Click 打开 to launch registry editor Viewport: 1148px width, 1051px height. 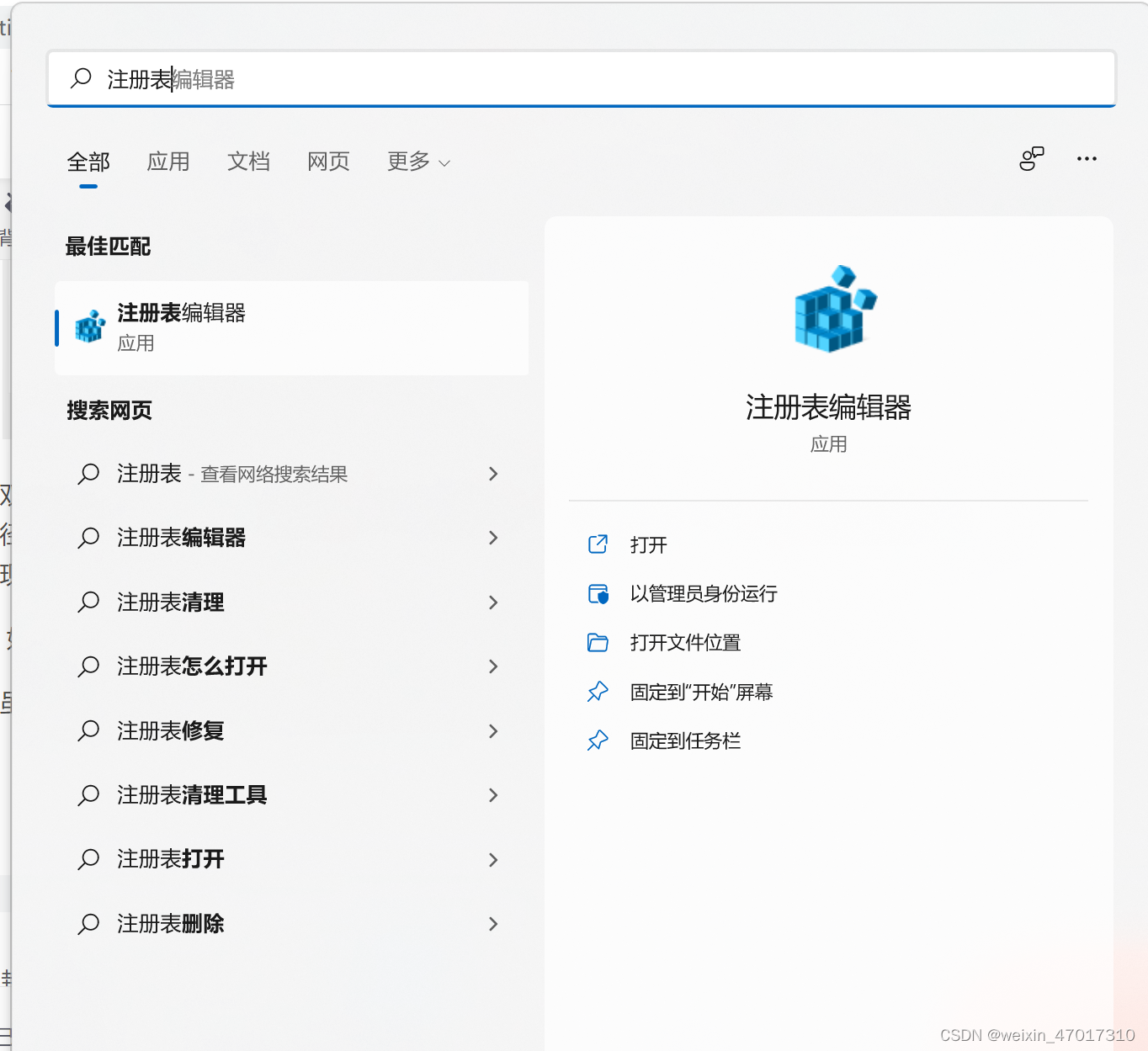[x=649, y=545]
